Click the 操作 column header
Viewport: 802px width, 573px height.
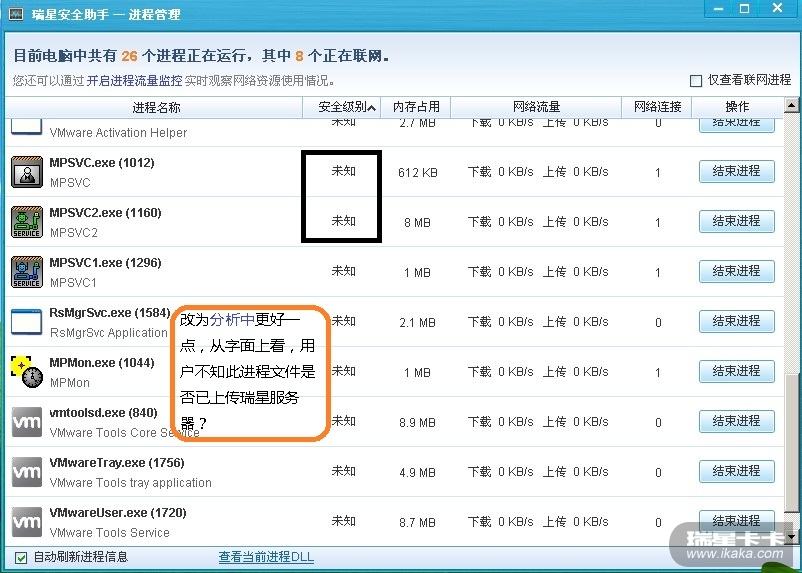[737, 107]
